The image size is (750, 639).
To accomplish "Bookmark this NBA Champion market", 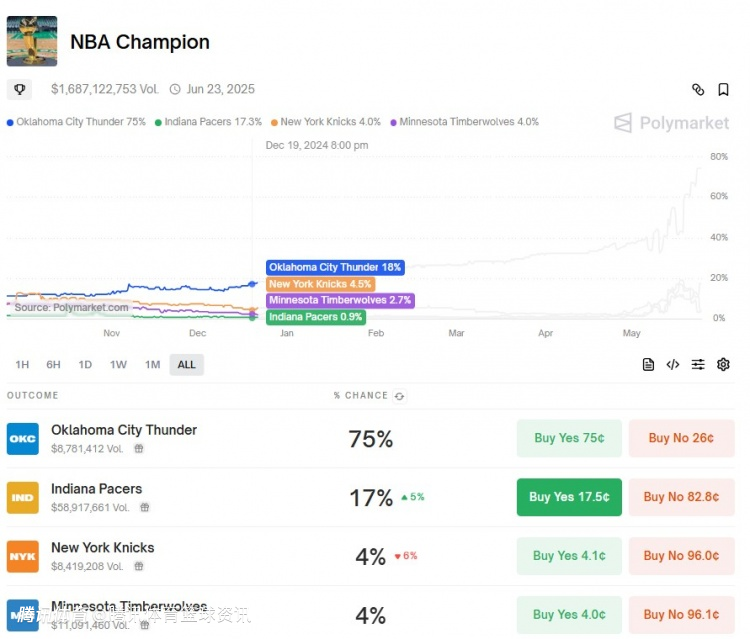I will tap(723, 90).
